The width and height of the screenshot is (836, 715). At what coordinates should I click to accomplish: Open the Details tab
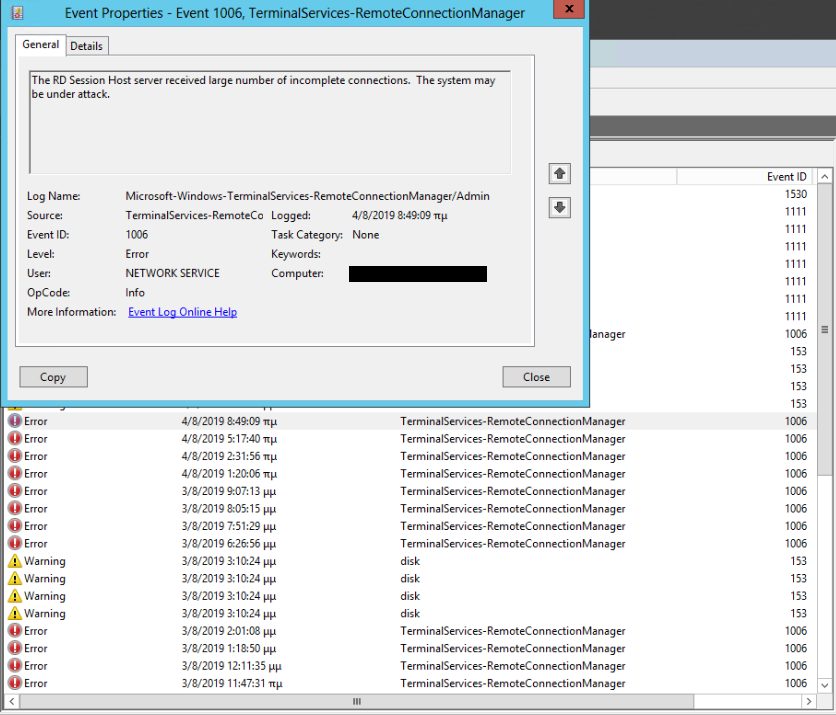click(x=86, y=46)
